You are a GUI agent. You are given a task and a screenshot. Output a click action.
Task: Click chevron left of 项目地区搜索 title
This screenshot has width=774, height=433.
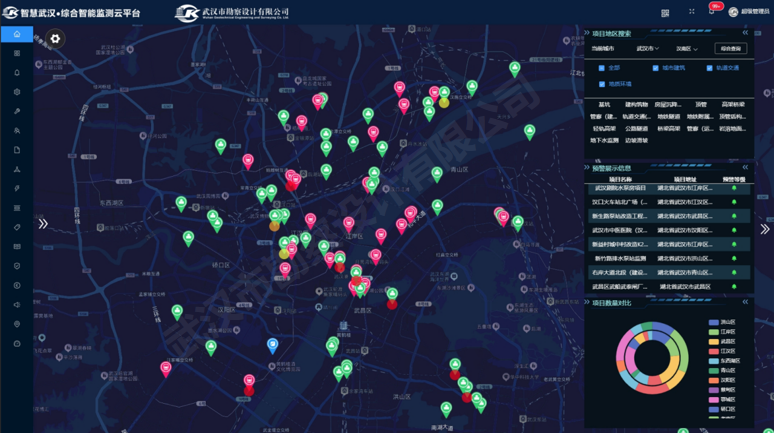click(587, 33)
